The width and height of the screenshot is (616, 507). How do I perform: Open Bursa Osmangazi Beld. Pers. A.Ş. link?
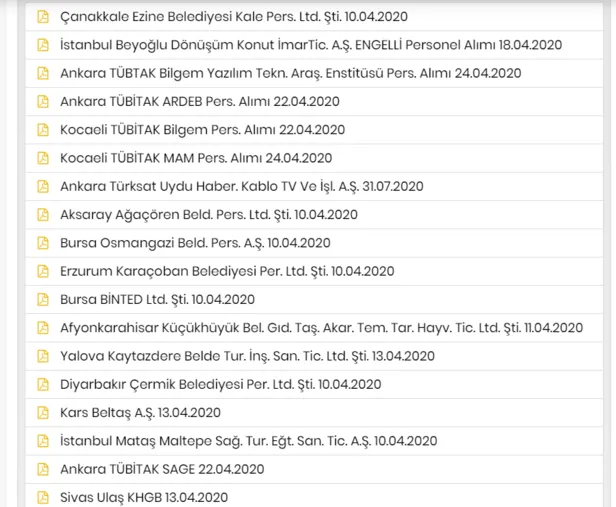click(x=195, y=243)
